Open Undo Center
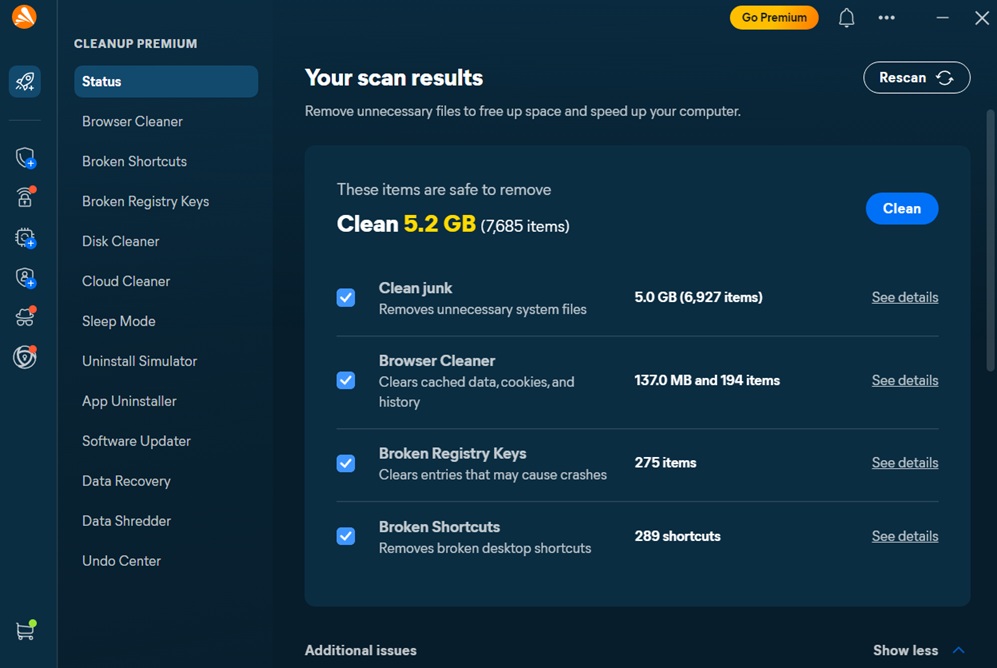Screen dimensions: 997x668 tap(121, 561)
